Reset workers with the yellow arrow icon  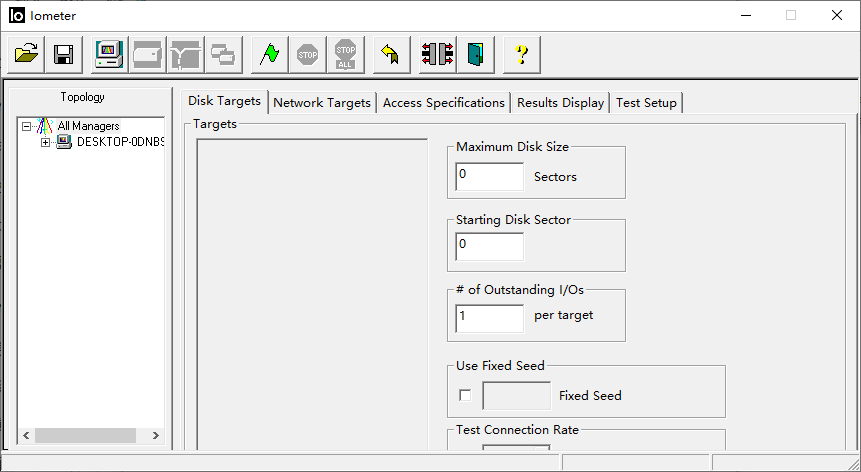click(391, 54)
